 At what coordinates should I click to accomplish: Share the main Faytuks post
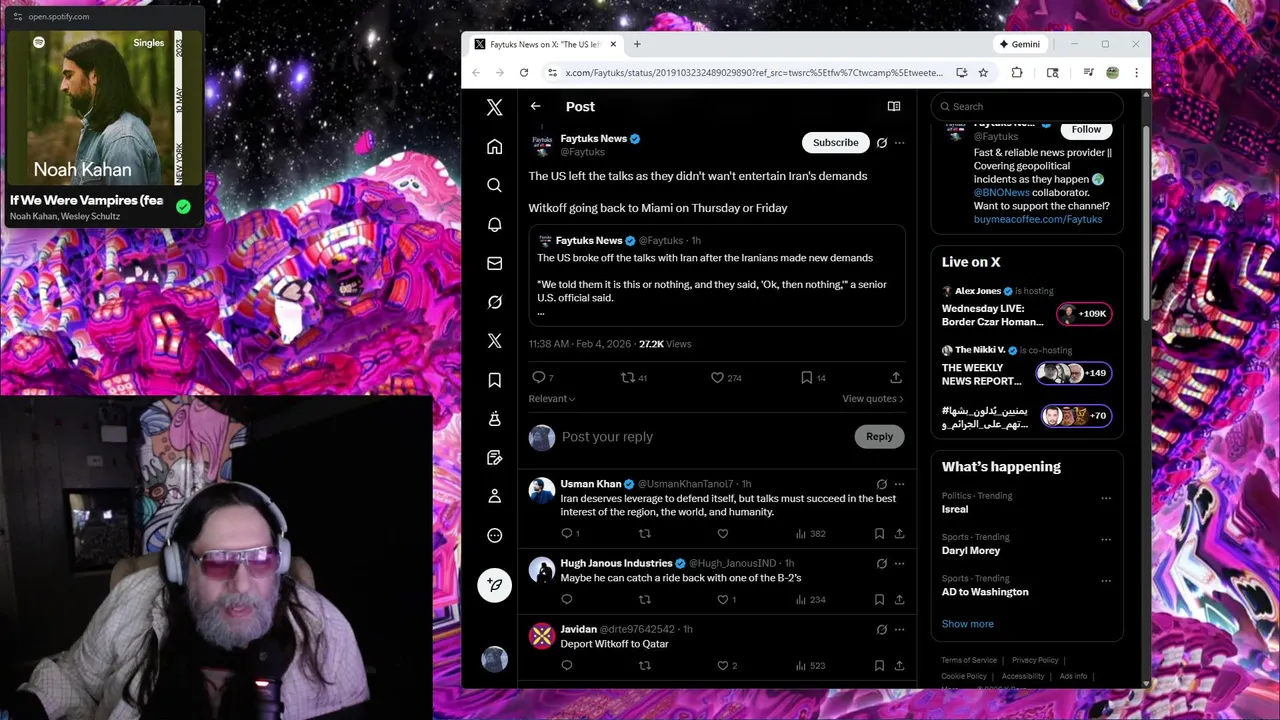click(x=896, y=377)
